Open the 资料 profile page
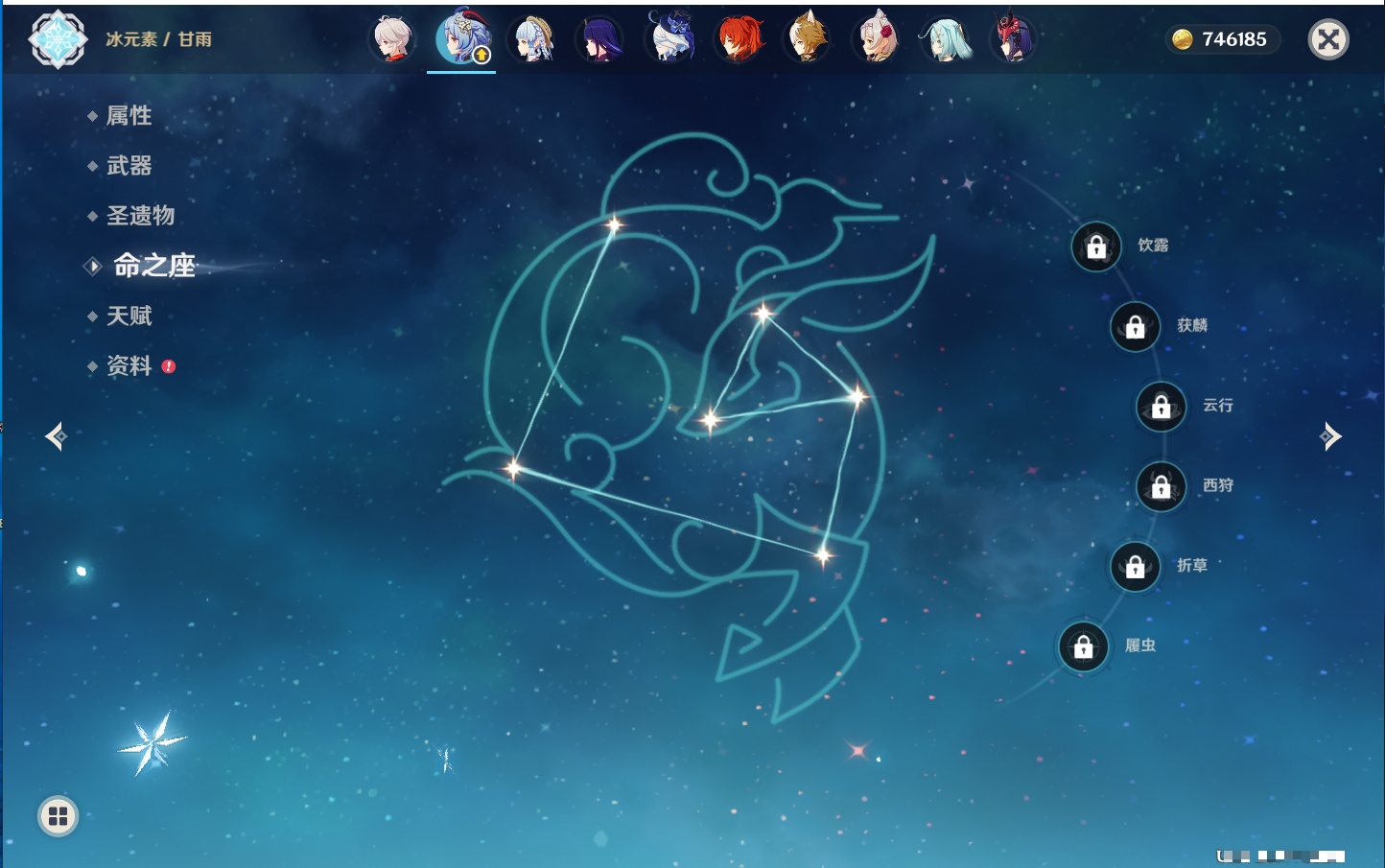The image size is (1385, 868). tap(129, 365)
